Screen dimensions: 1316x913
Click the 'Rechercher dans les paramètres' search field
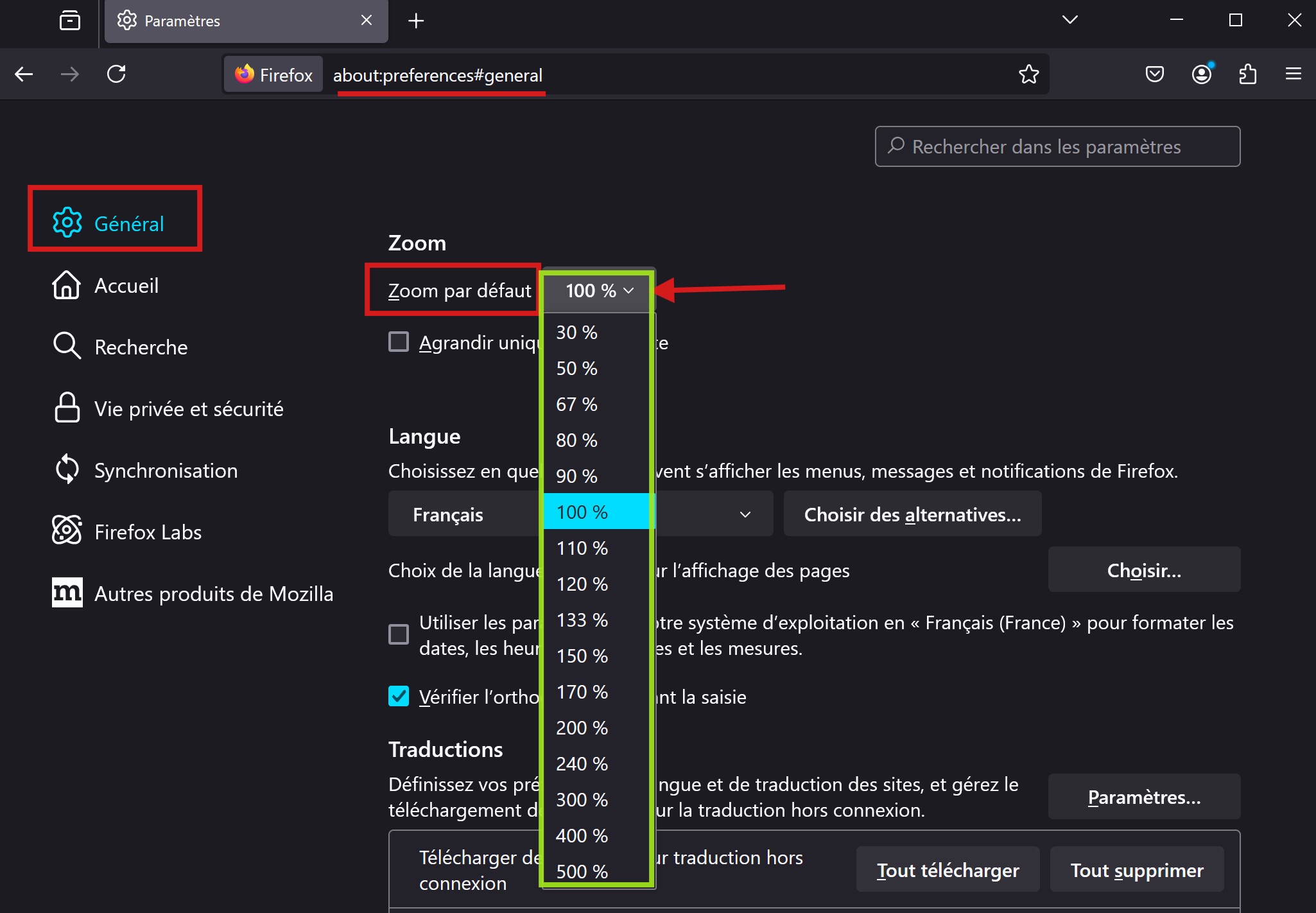click(x=1057, y=147)
